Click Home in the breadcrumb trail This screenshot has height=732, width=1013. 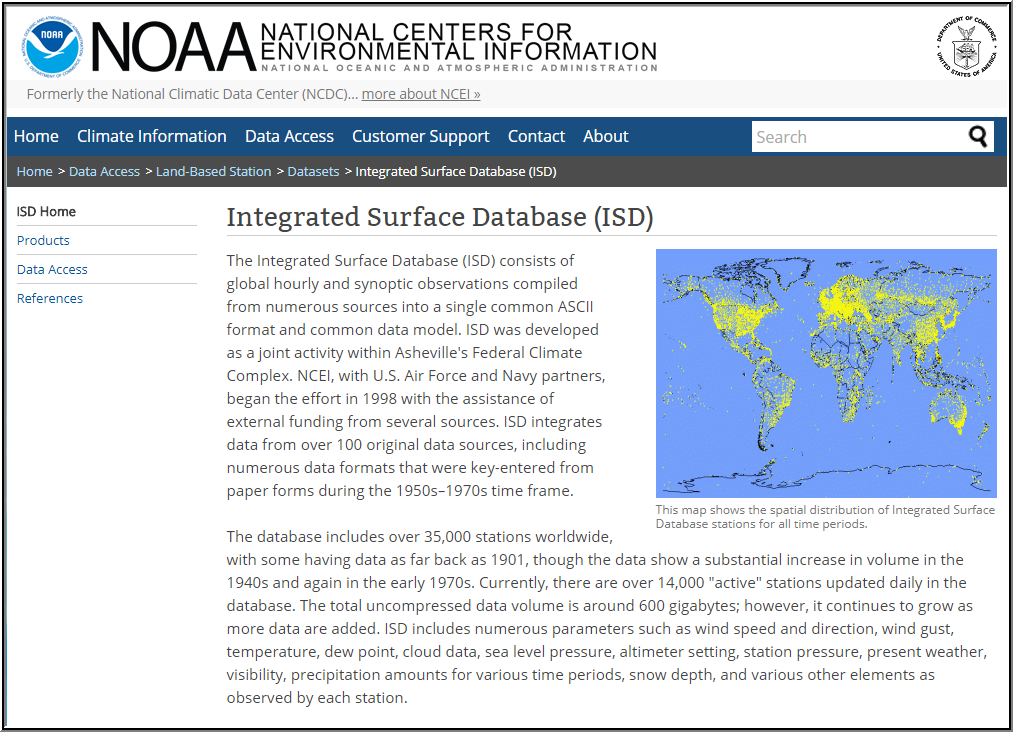pos(34,171)
